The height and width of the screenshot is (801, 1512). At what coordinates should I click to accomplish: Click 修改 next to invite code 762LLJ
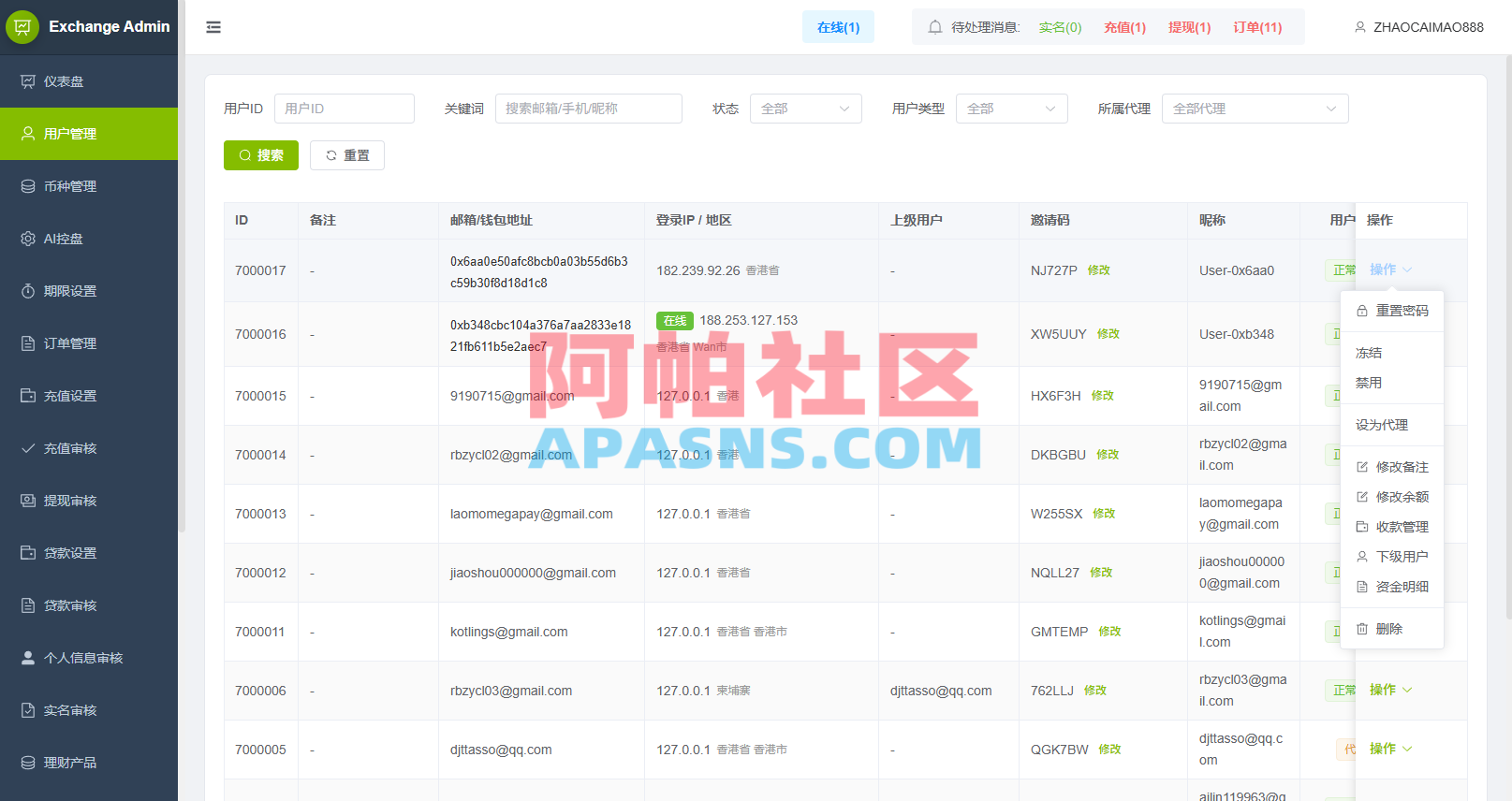click(1095, 691)
